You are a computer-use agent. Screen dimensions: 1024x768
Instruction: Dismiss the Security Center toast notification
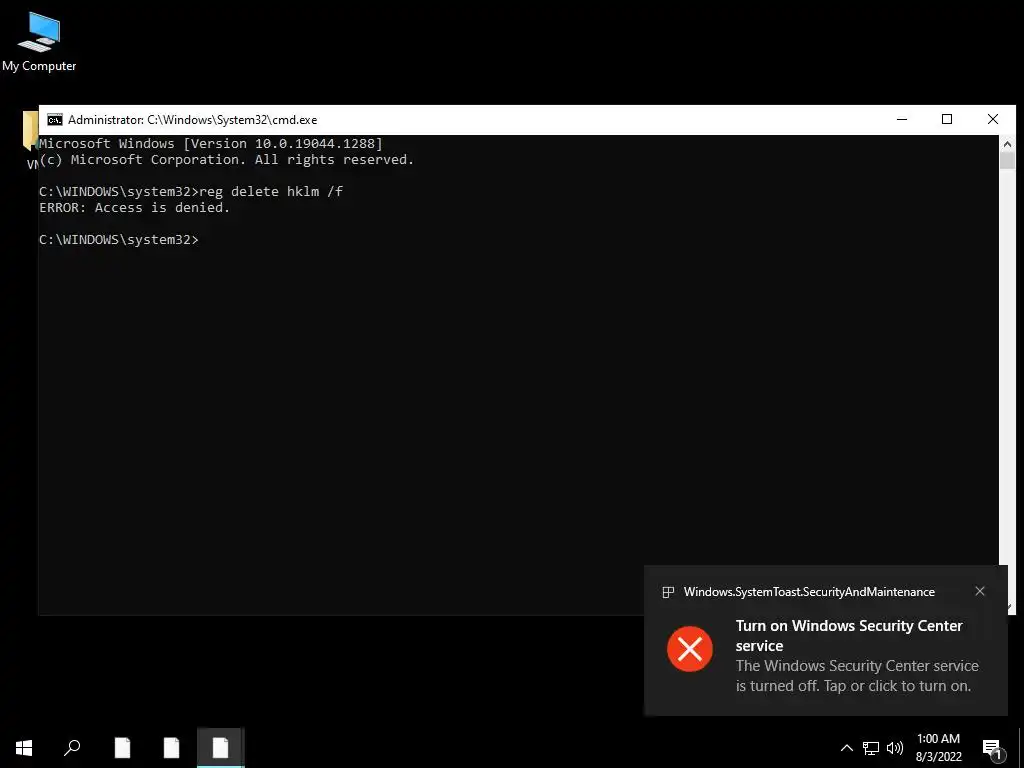click(980, 591)
